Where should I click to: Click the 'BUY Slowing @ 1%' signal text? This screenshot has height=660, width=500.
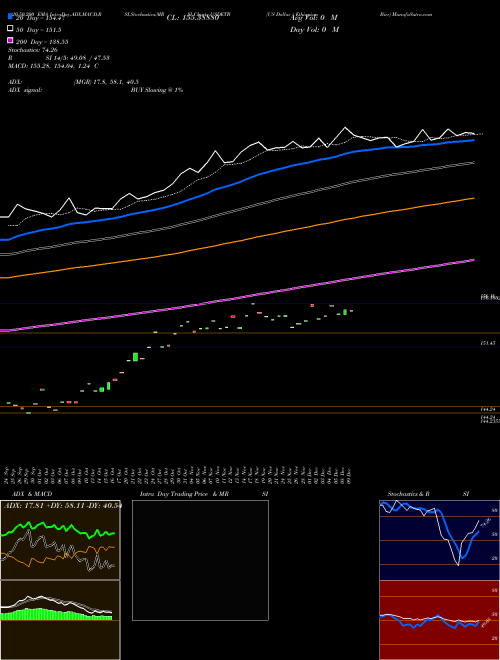click(x=157, y=90)
